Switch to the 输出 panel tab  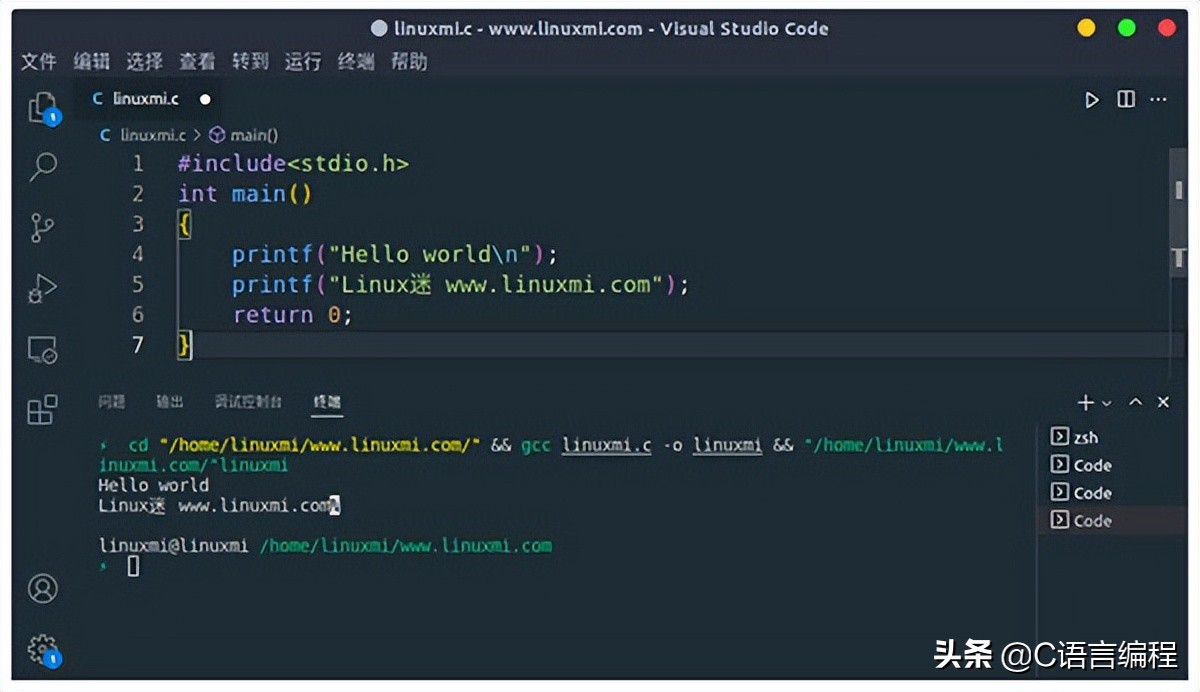(x=170, y=402)
